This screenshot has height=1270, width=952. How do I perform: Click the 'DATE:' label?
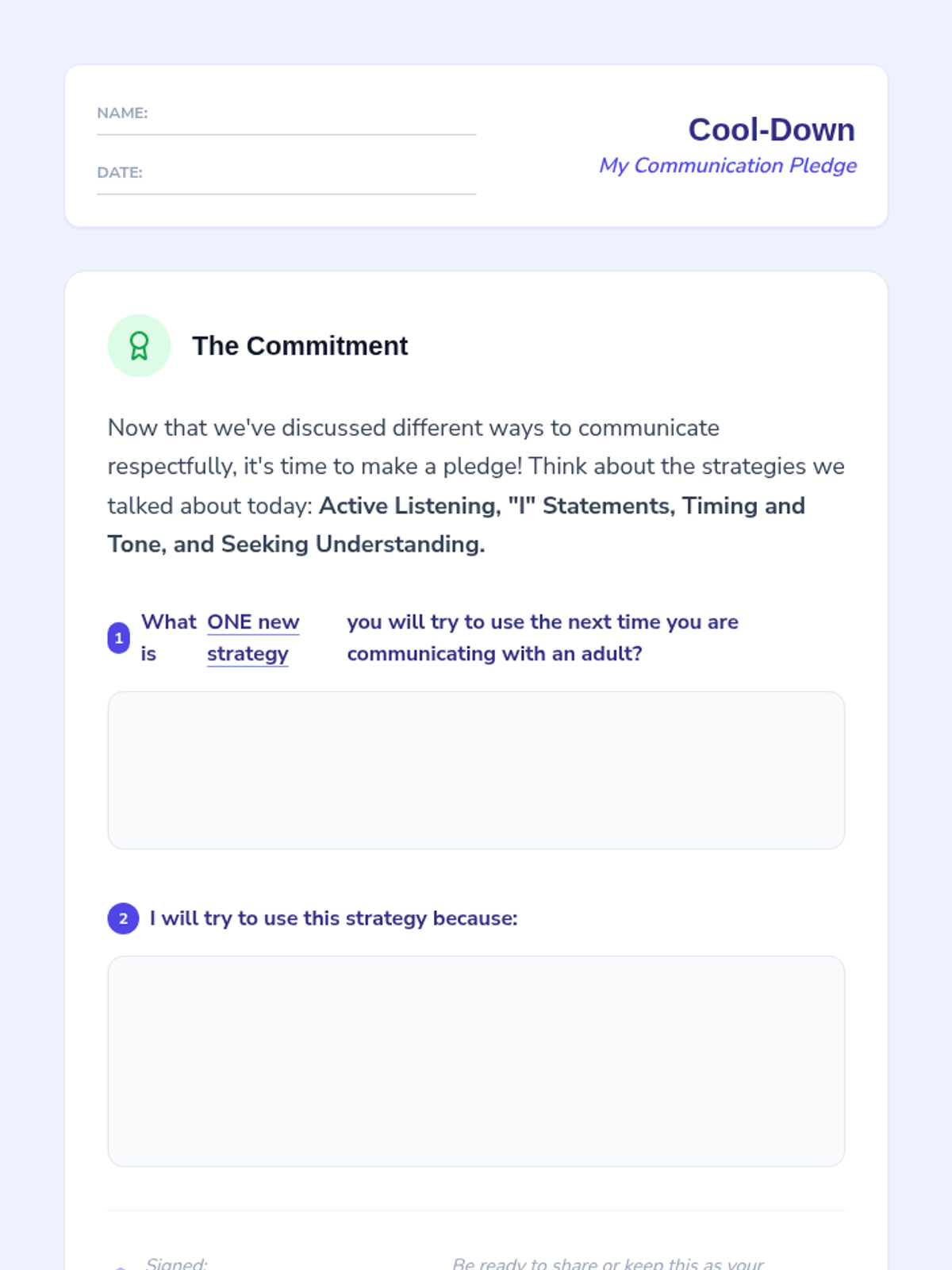[120, 172]
